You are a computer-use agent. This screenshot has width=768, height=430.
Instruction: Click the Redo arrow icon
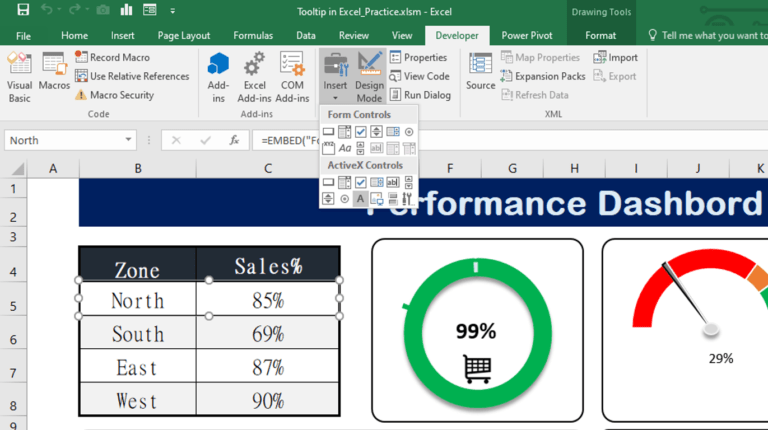[74, 9]
